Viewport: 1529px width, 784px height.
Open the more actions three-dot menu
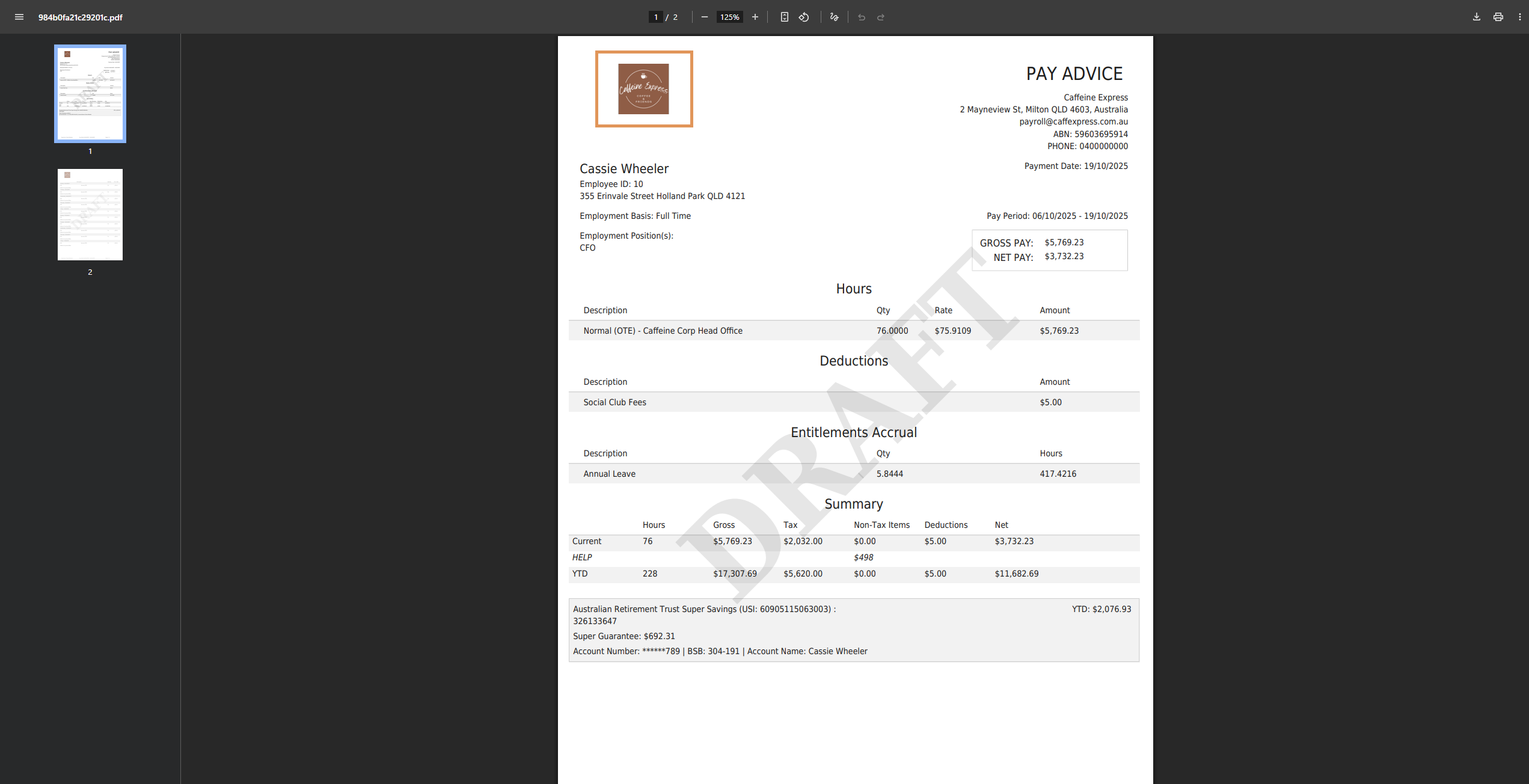1519,17
